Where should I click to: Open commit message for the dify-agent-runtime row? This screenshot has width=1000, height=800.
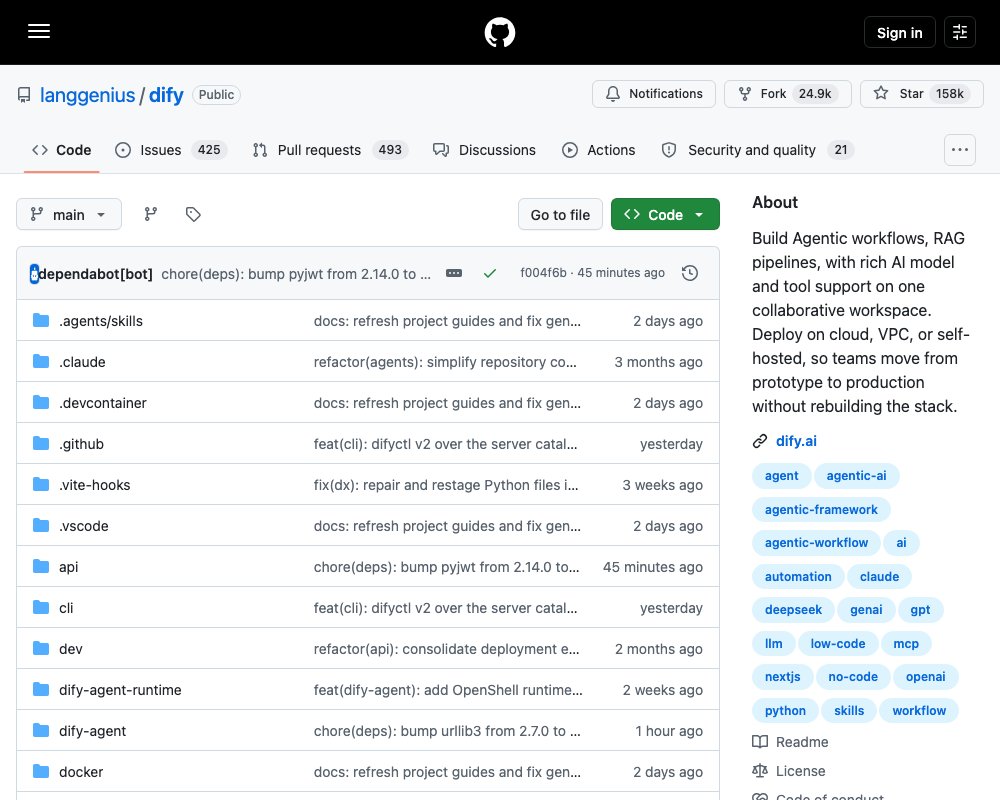448,690
